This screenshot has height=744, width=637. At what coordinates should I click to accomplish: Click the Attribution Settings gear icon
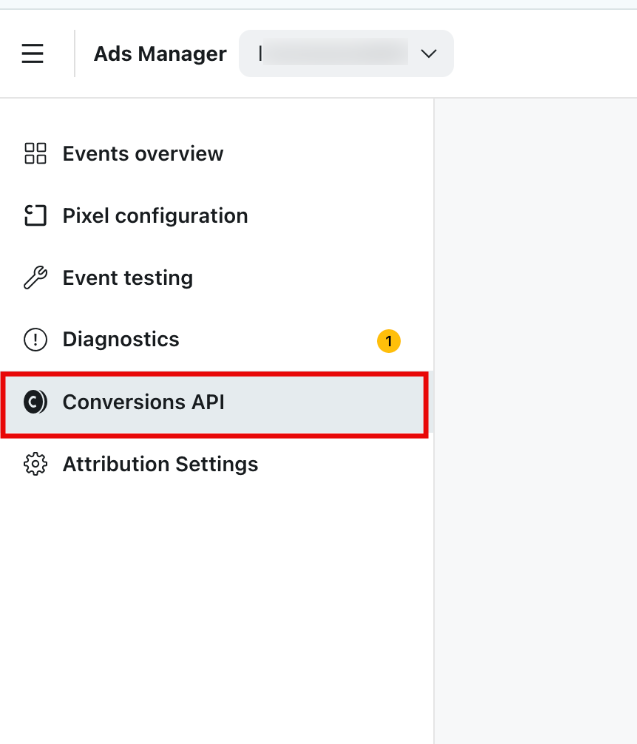pyautogui.click(x=35, y=464)
